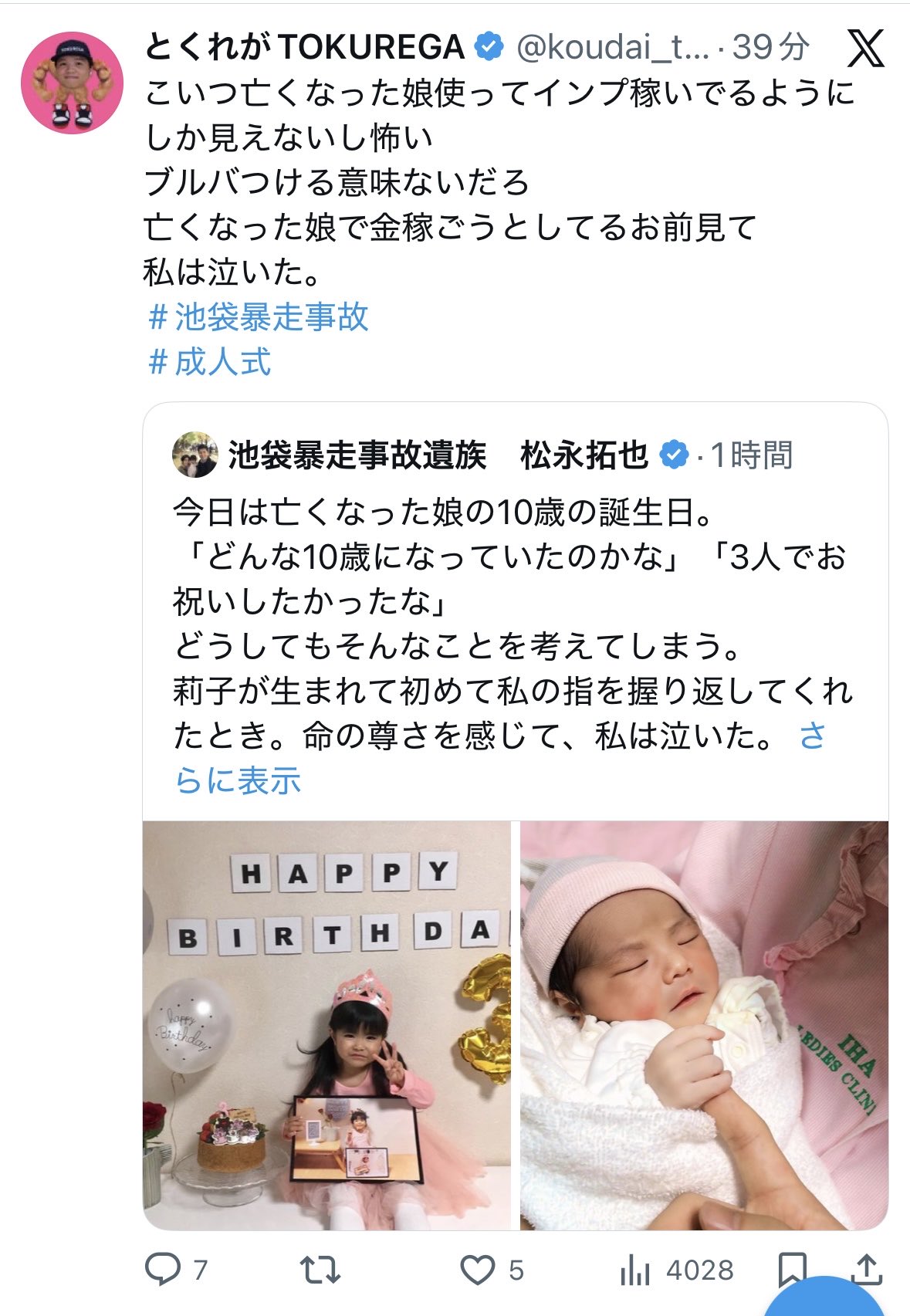Screen dimensions: 910x1316
Task: Tap the とくれが TOKUREGA display name
Action: pos(305,48)
